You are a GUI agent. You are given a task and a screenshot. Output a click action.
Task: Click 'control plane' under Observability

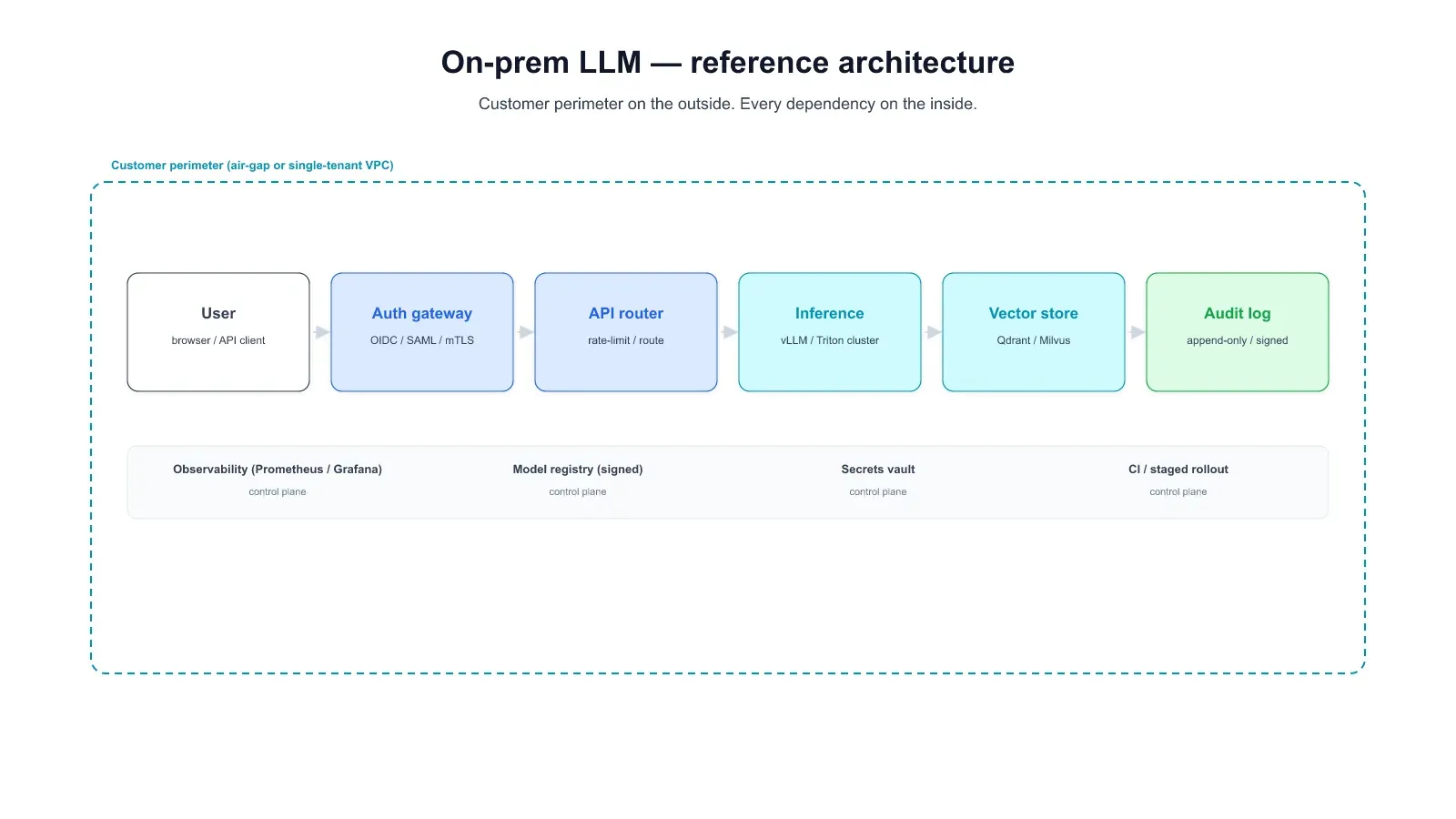point(278,491)
